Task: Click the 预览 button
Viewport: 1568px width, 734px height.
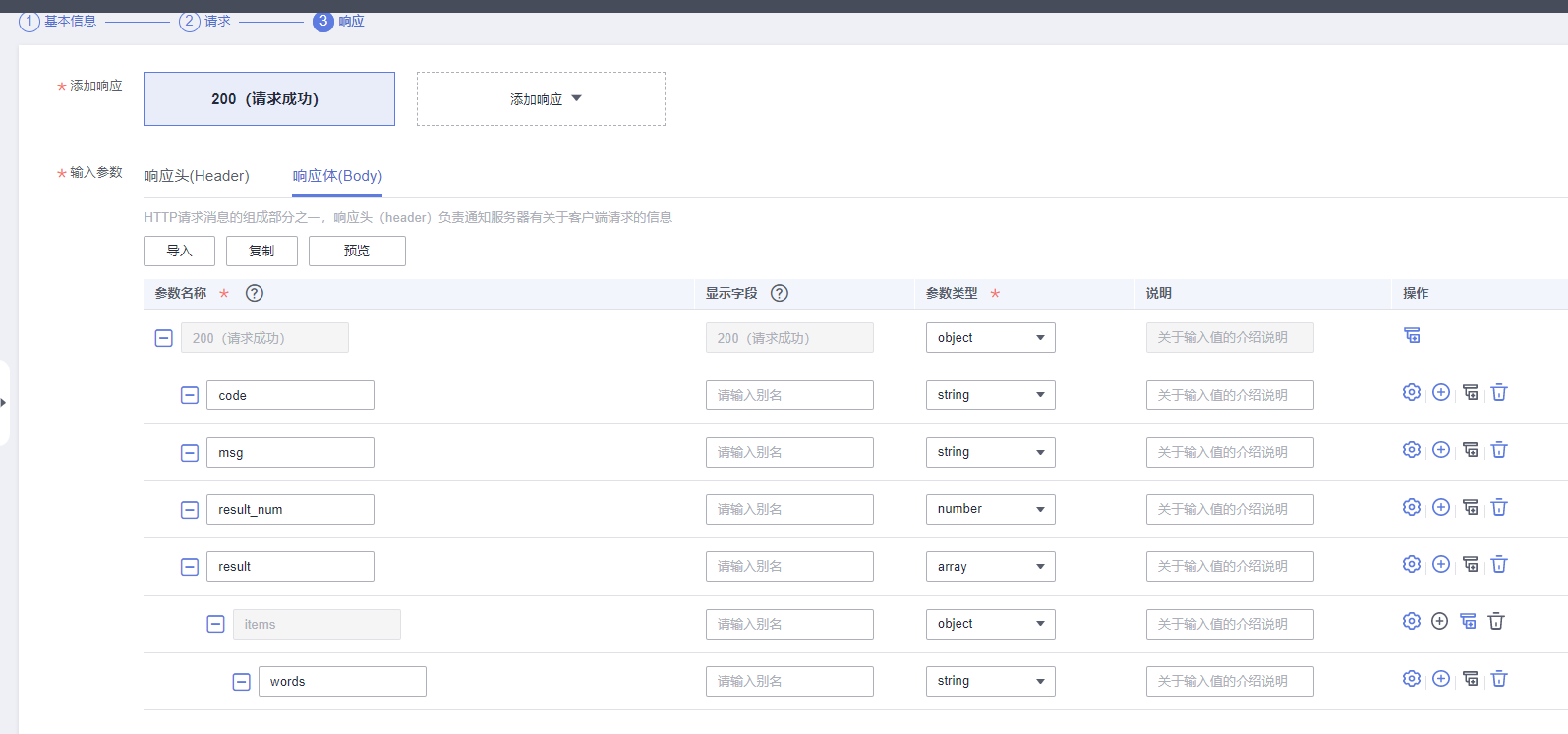Action: coord(357,251)
